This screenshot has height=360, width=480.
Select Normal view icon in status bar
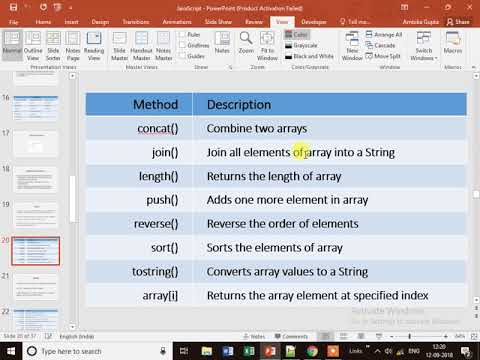pos(326,336)
